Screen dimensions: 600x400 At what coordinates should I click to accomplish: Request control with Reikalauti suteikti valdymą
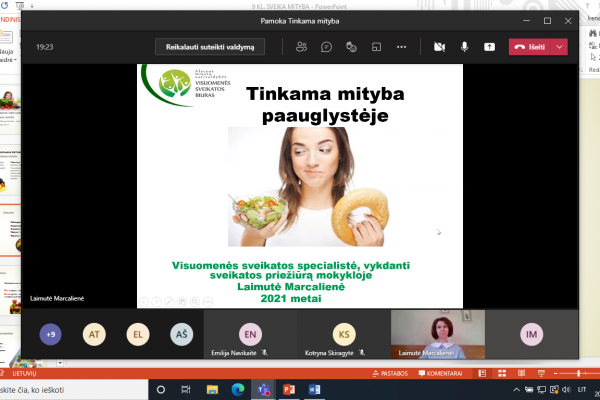pos(210,47)
